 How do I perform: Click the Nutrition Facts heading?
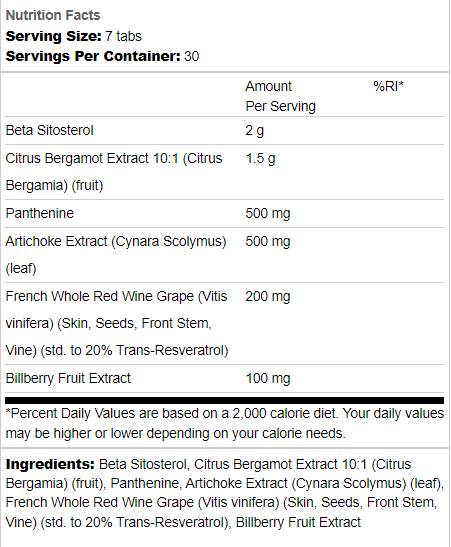pyautogui.click(x=53, y=15)
